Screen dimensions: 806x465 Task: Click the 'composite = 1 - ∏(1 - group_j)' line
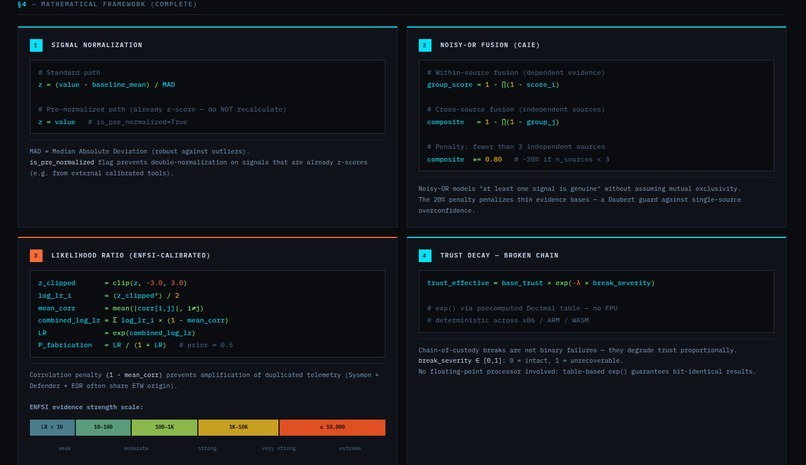tap(493, 122)
